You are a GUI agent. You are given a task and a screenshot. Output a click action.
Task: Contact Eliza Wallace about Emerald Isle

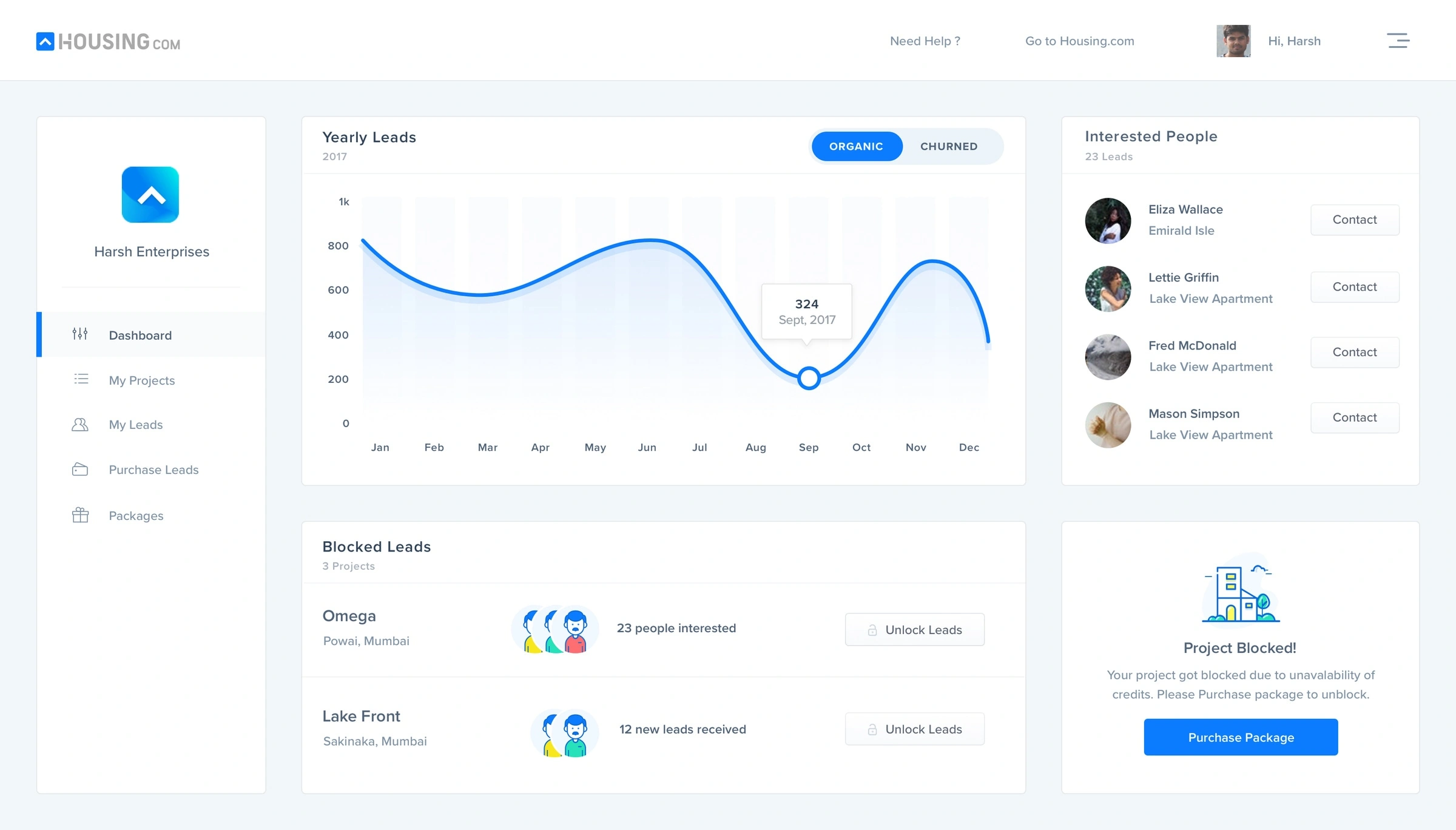pyautogui.click(x=1354, y=219)
